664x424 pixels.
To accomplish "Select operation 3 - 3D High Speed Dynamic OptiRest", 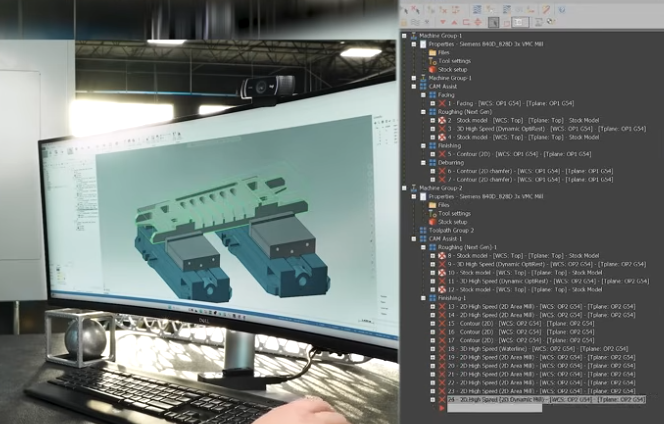I will coord(547,129).
